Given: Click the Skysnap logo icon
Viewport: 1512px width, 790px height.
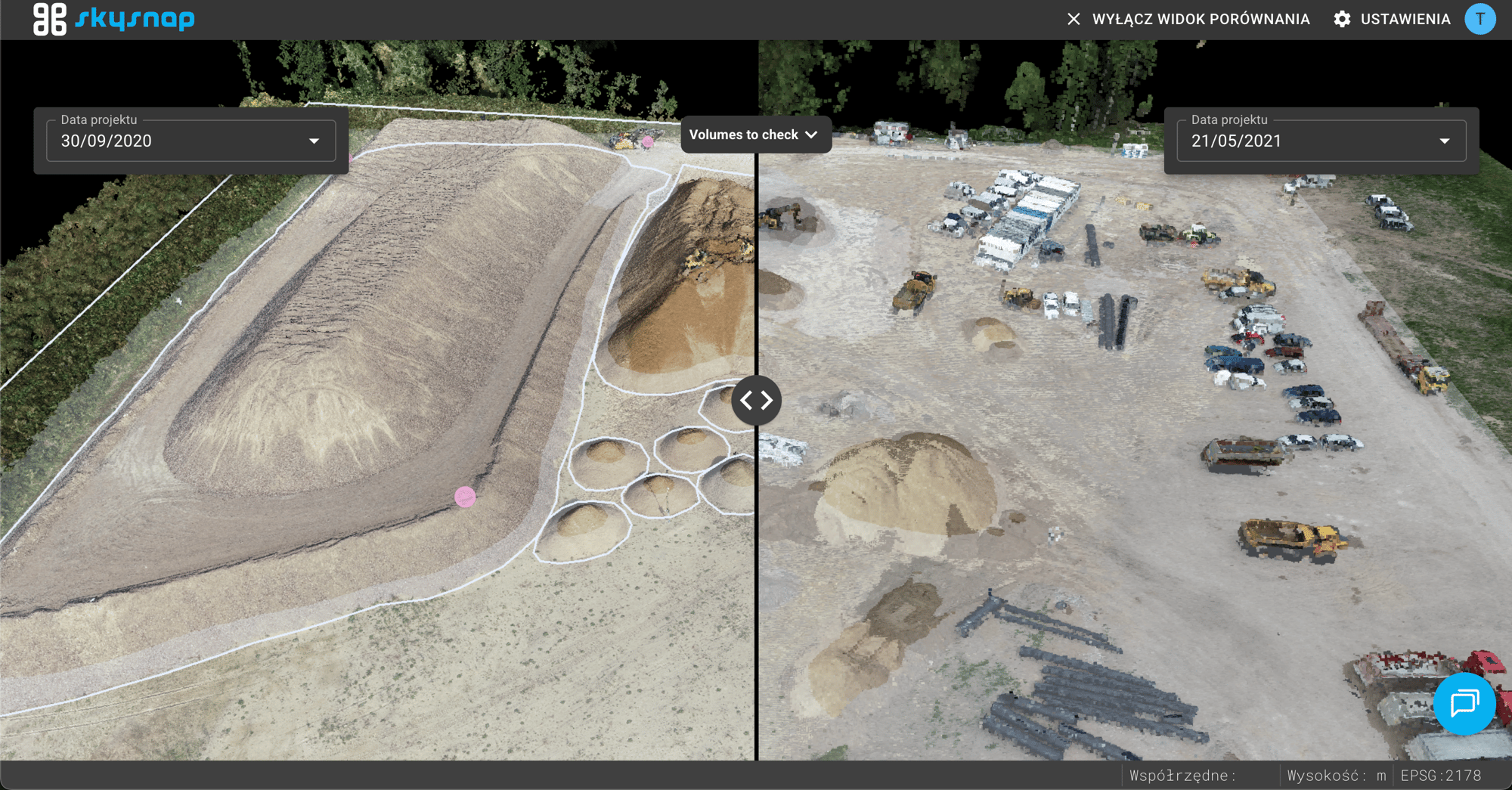Looking at the screenshot, I should click(50, 19).
